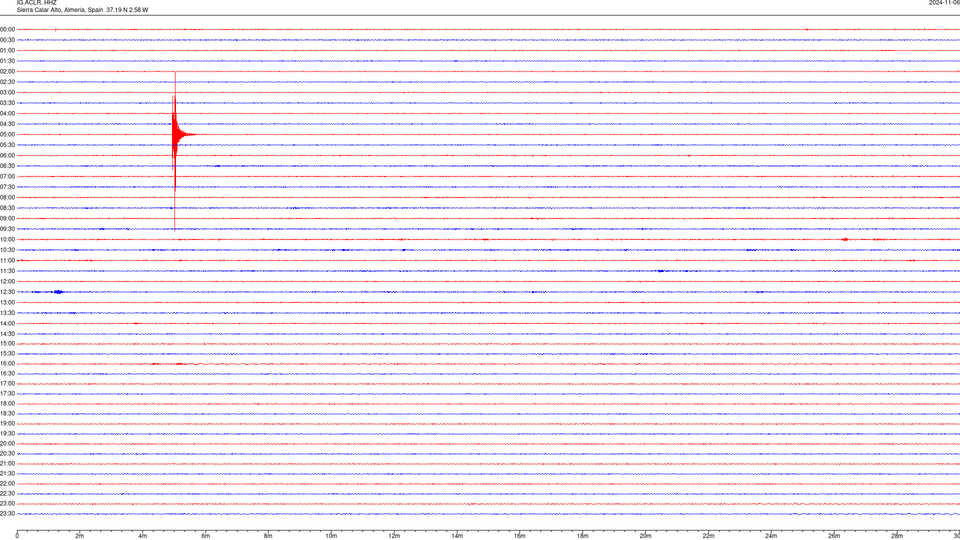Click the "23:30" time label
960x540 pixels.
[8, 514]
